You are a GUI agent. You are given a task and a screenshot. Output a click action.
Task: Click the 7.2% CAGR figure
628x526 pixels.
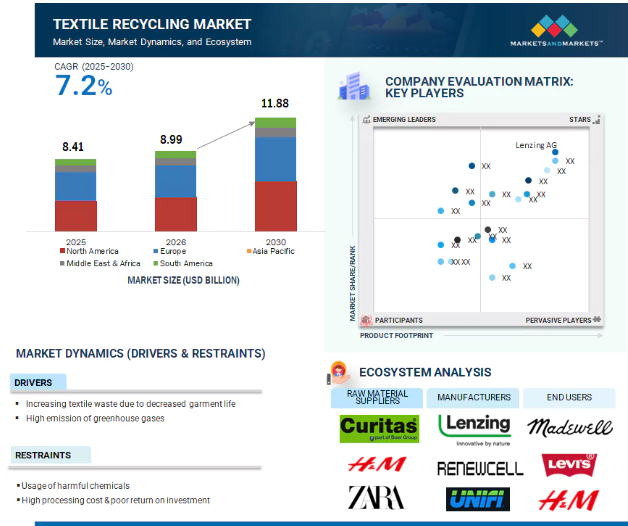click(x=83, y=85)
